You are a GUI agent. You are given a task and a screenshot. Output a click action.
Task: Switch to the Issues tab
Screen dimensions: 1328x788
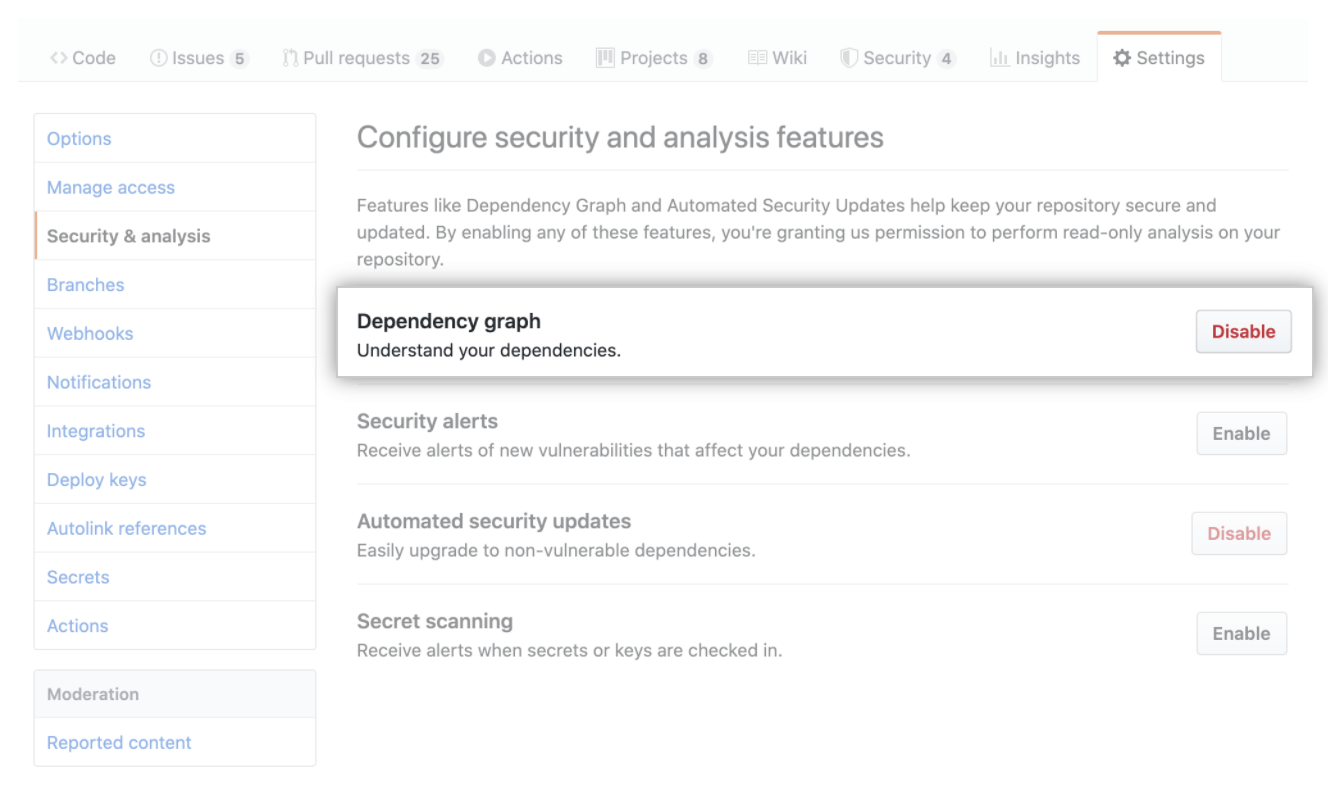pos(199,58)
